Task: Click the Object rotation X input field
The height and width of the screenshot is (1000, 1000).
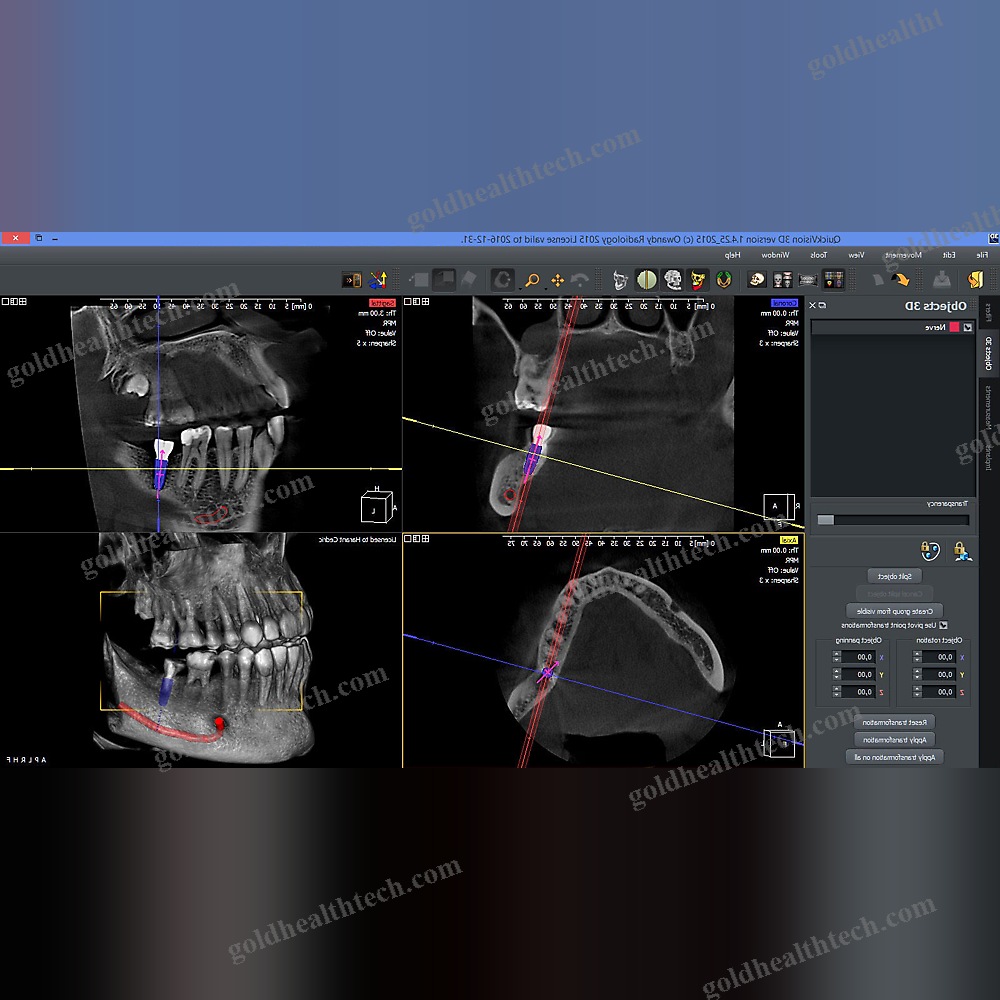Action: tap(939, 657)
